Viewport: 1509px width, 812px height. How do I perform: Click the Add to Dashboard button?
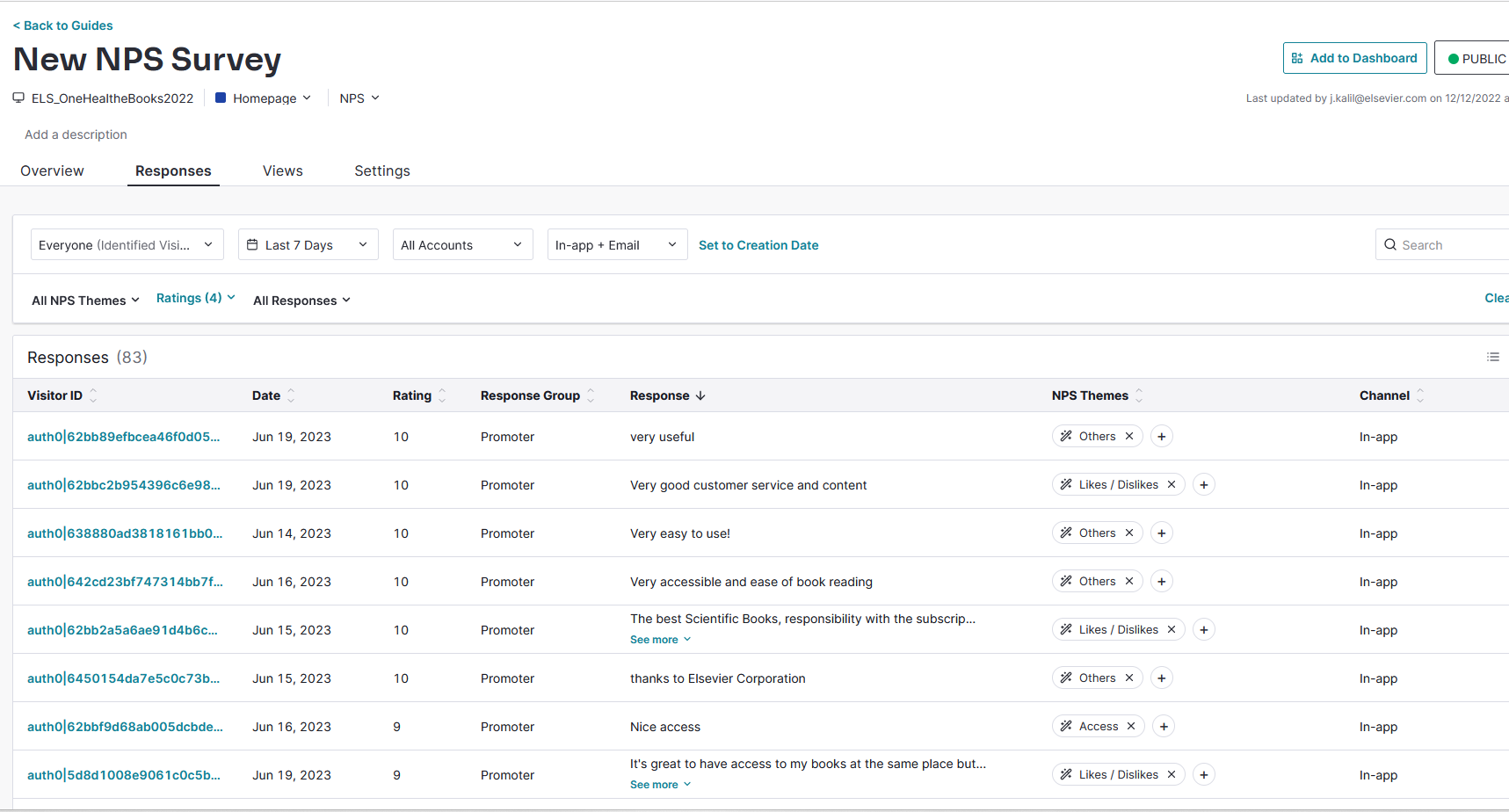pos(1354,58)
